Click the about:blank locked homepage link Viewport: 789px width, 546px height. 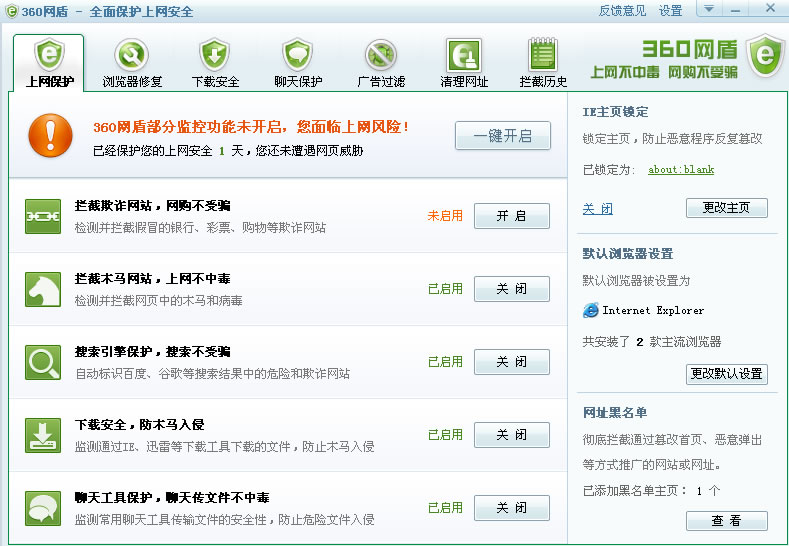click(x=681, y=170)
